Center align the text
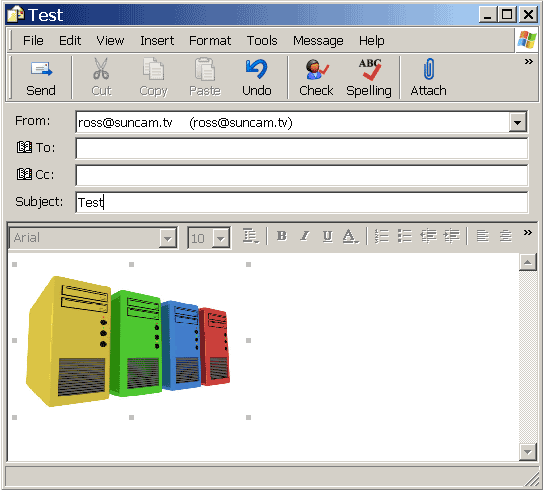This screenshot has height=490, width=543. click(506, 236)
